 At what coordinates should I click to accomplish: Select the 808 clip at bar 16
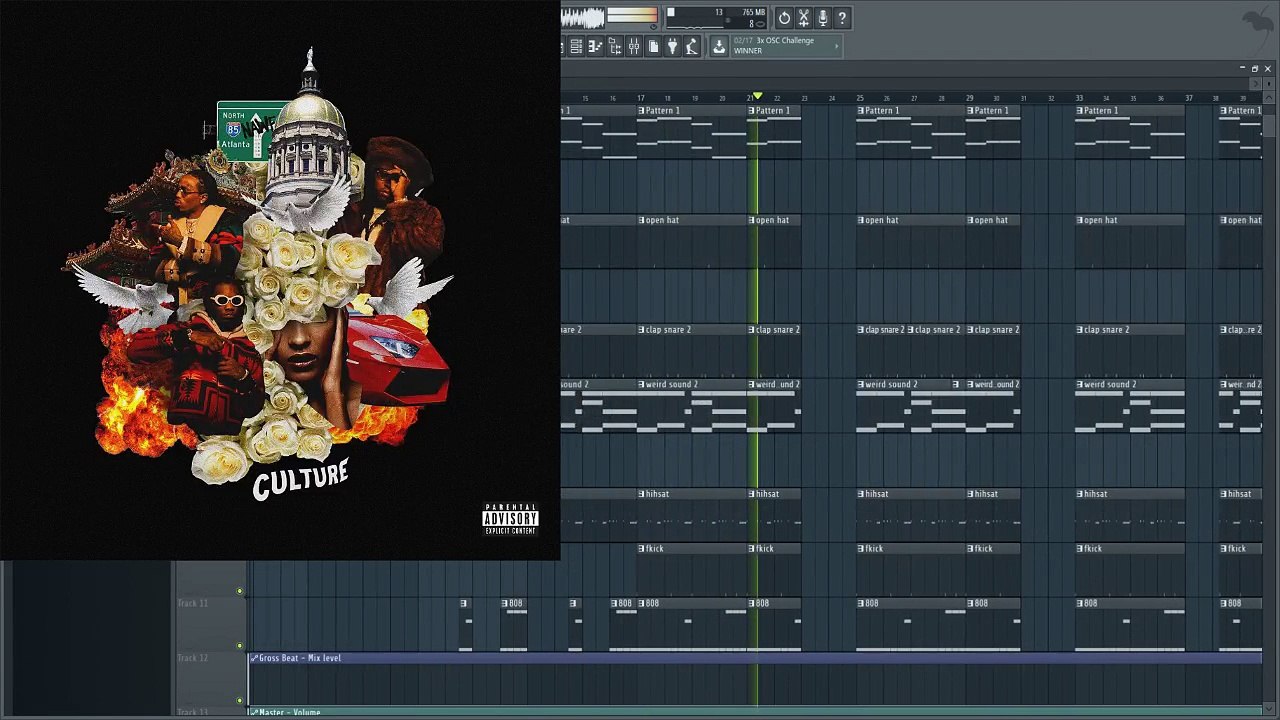(623, 626)
